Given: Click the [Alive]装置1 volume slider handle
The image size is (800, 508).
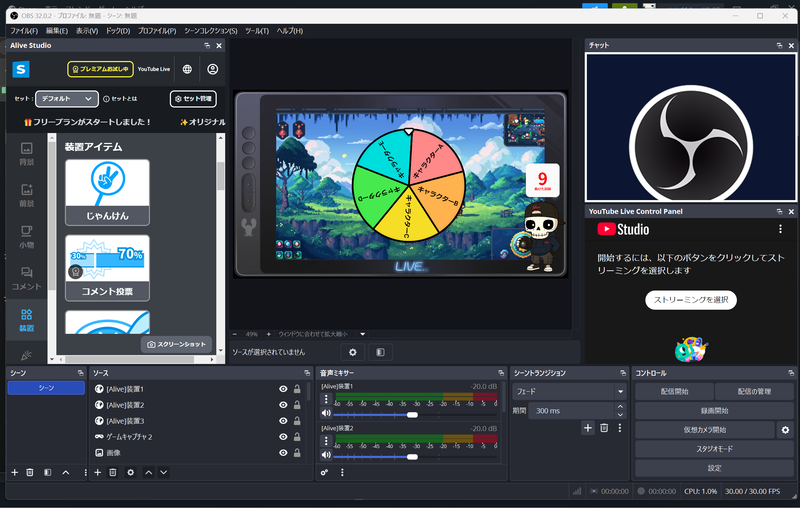Looking at the screenshot, I should [412, 415].
